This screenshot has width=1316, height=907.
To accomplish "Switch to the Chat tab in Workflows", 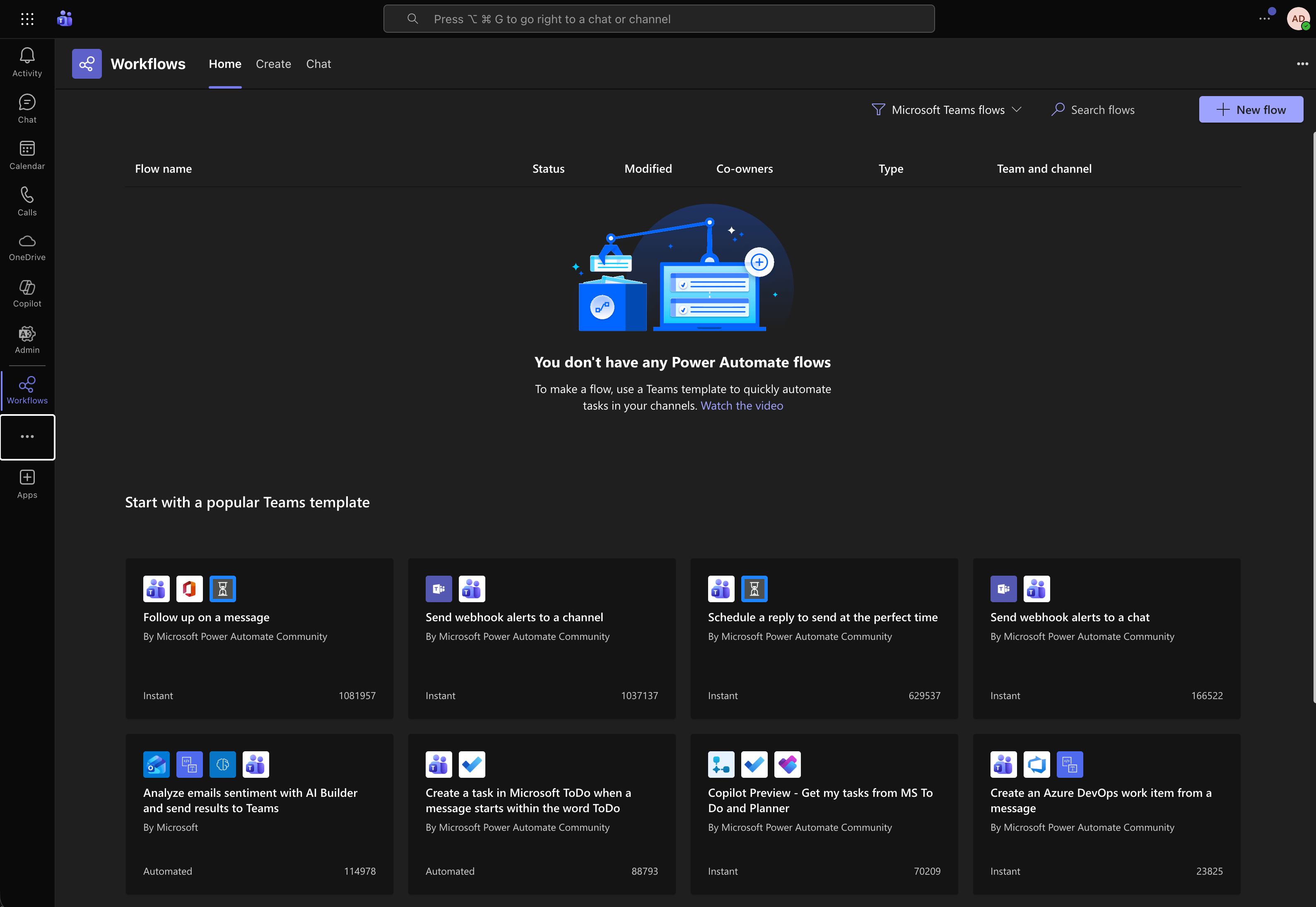I will 318,64.
